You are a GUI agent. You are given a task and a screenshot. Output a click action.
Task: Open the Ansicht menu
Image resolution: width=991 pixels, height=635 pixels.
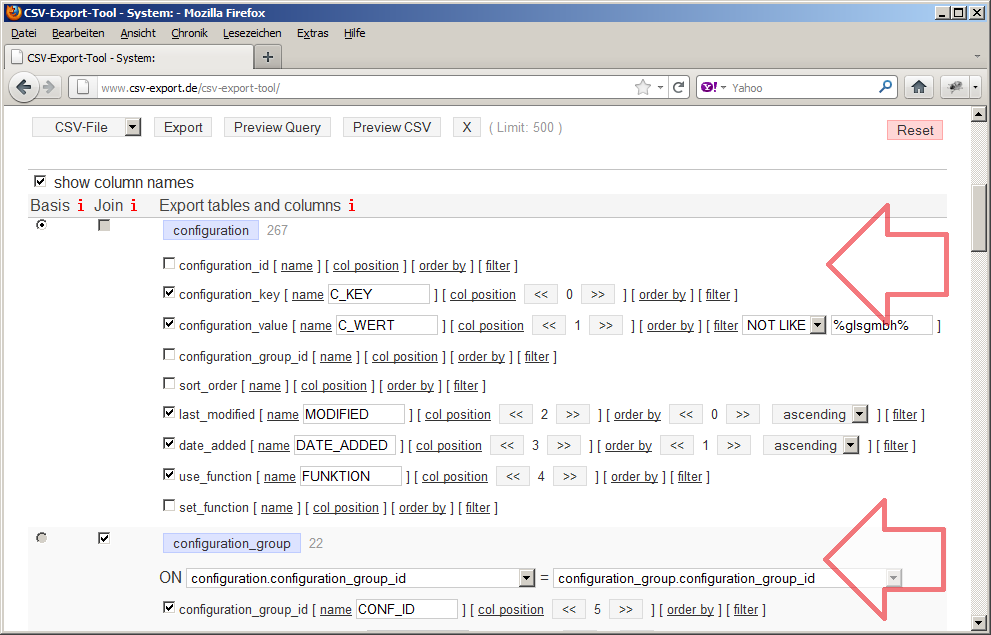[x=138, y=33]
